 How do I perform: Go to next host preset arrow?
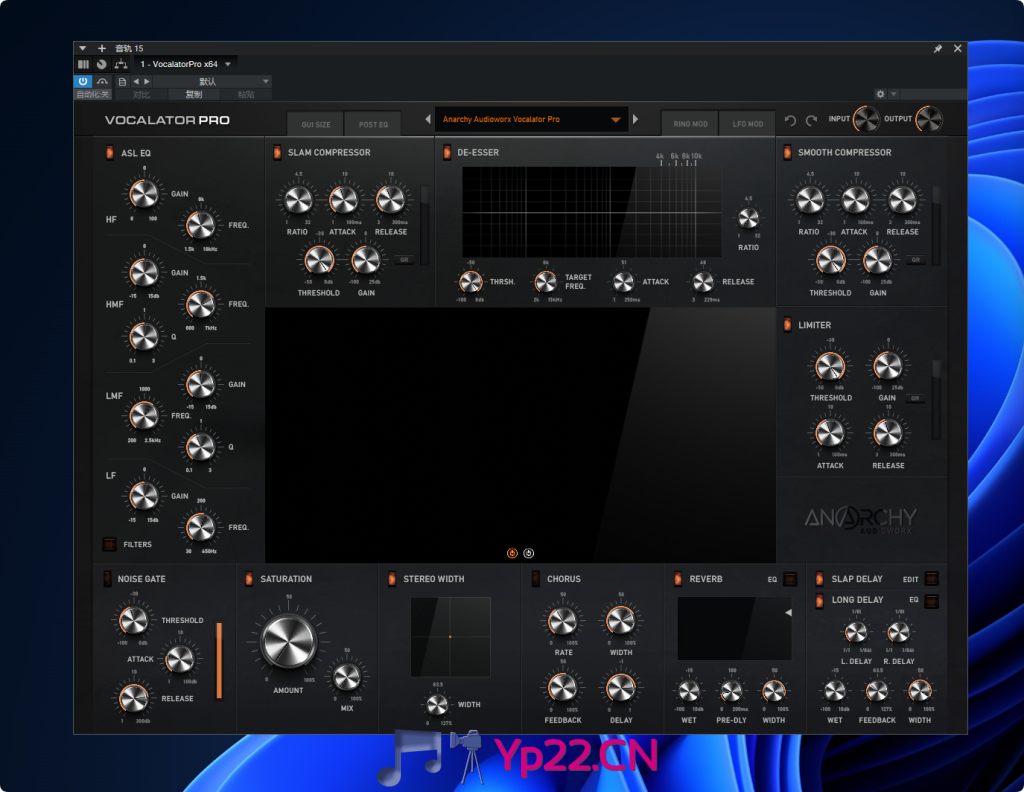(x=147, y=82)
